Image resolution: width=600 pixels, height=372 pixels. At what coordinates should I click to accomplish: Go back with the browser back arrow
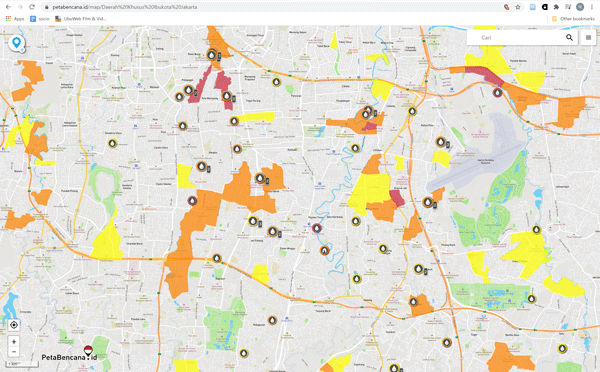[x=8, y=7]
